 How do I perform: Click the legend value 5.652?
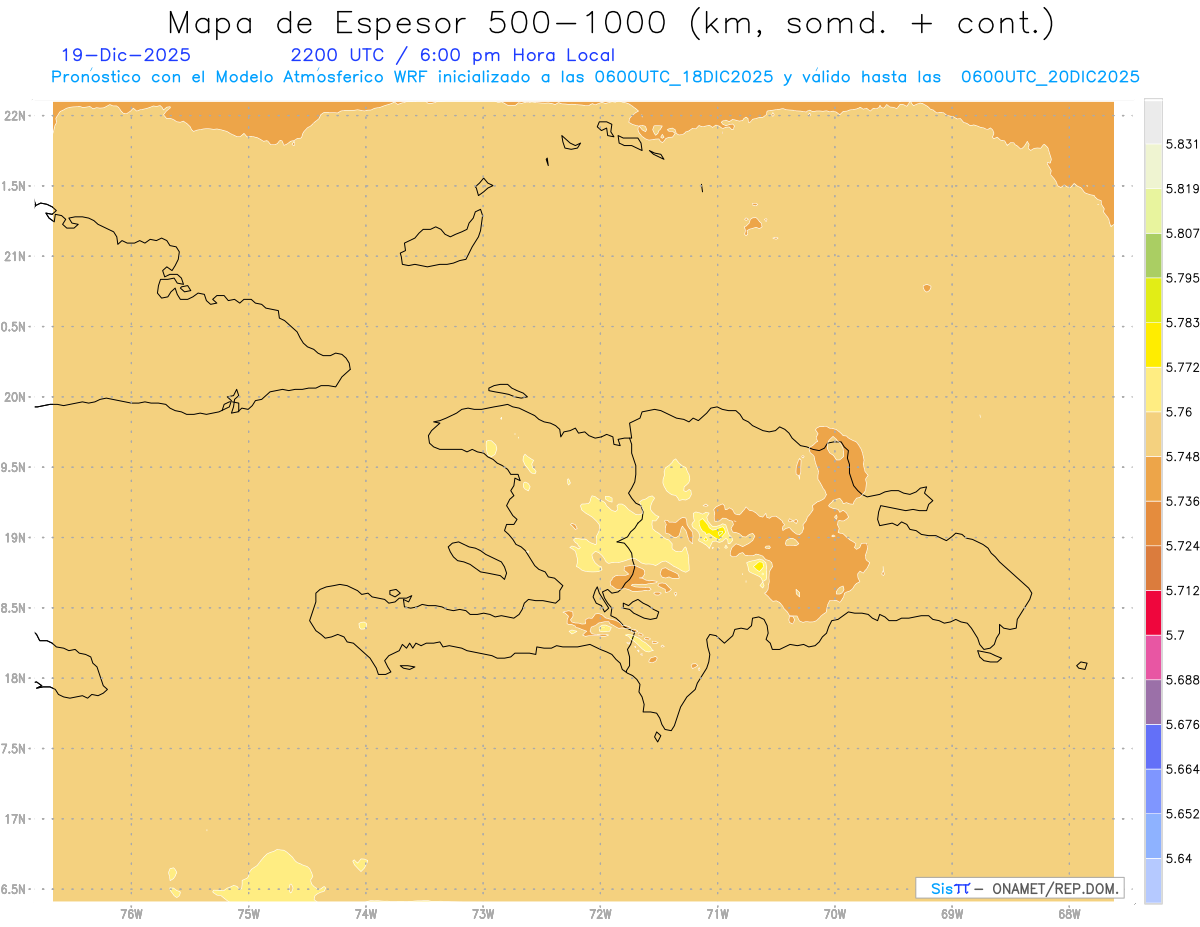click(x=1182, y=814)
